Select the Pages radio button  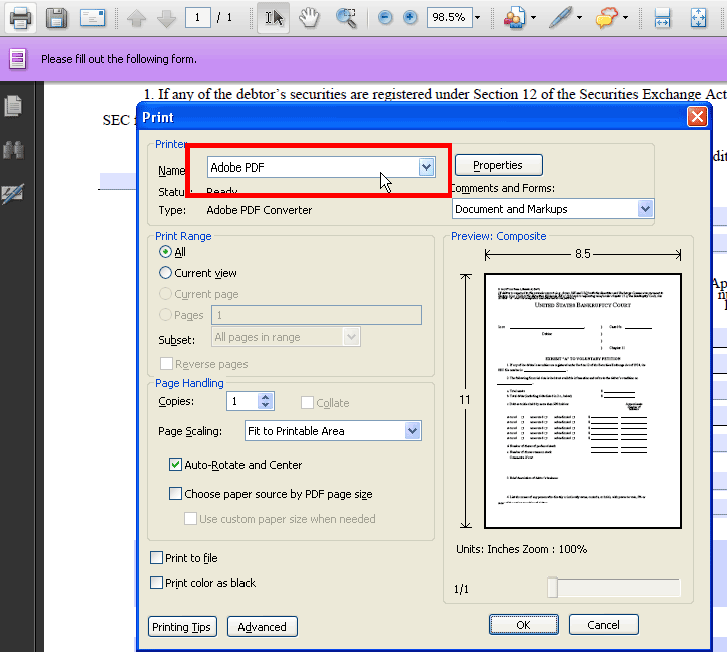[x=165, y=314]
